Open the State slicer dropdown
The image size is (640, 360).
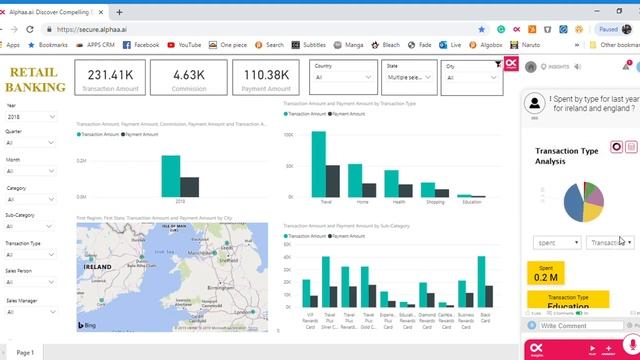[x=409, y=77]
